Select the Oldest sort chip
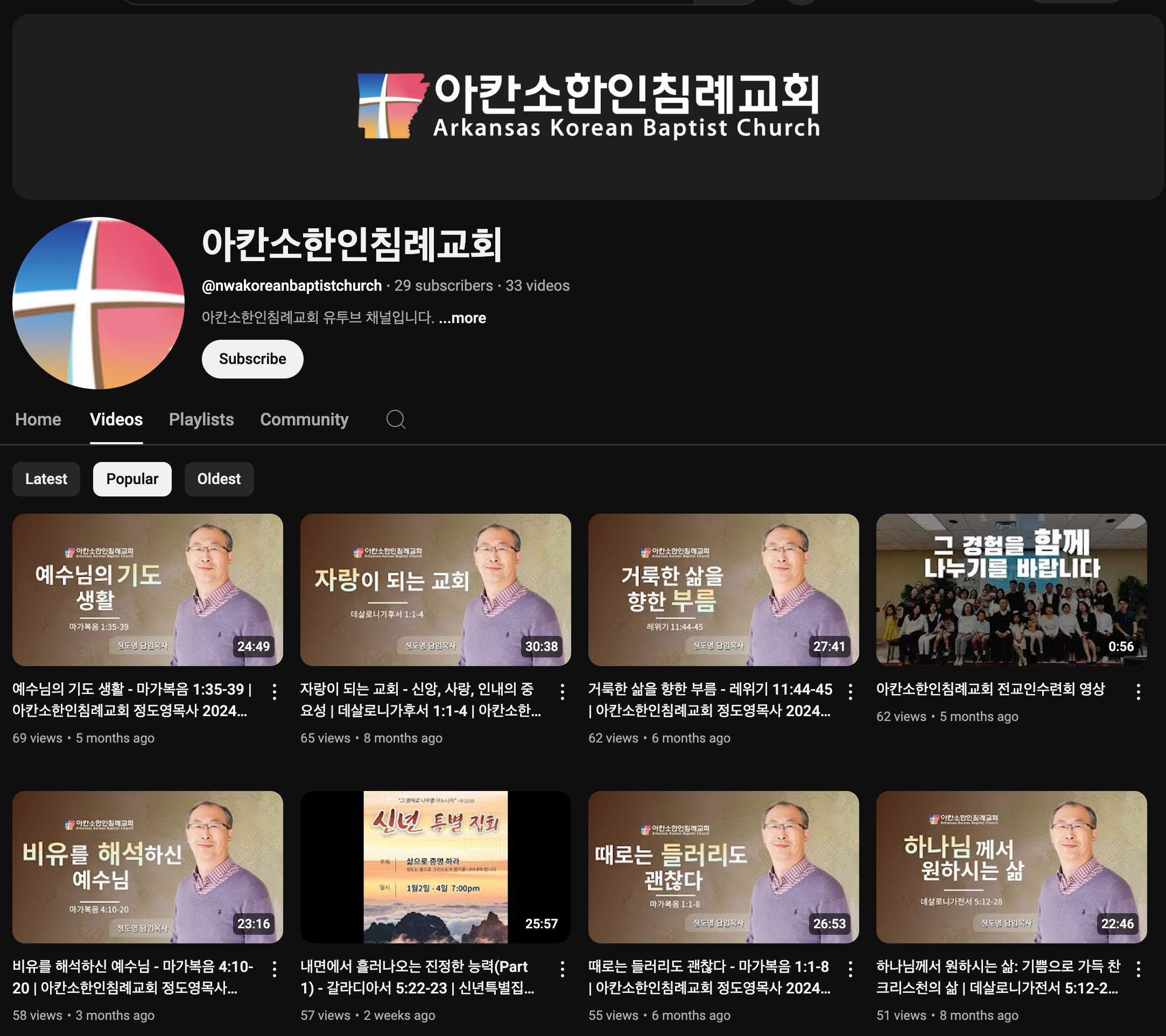The image size is (1166, 1036). click(x=219, y=479)
